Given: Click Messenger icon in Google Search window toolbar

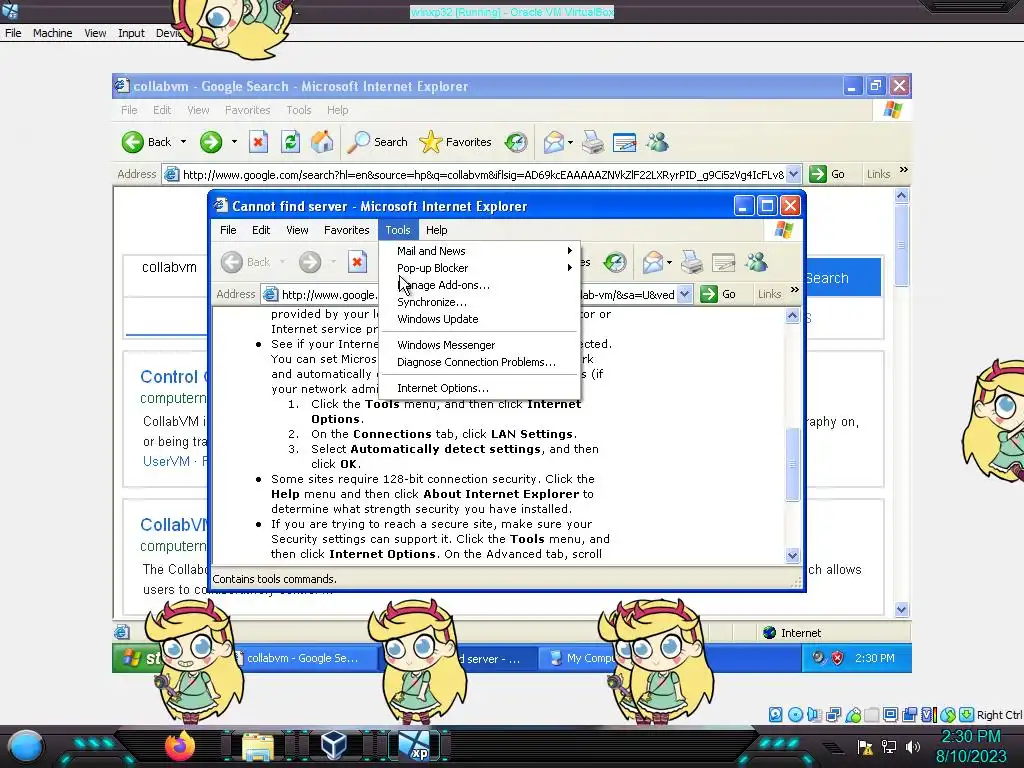Looking at the screenshot, I should point(658,142).
